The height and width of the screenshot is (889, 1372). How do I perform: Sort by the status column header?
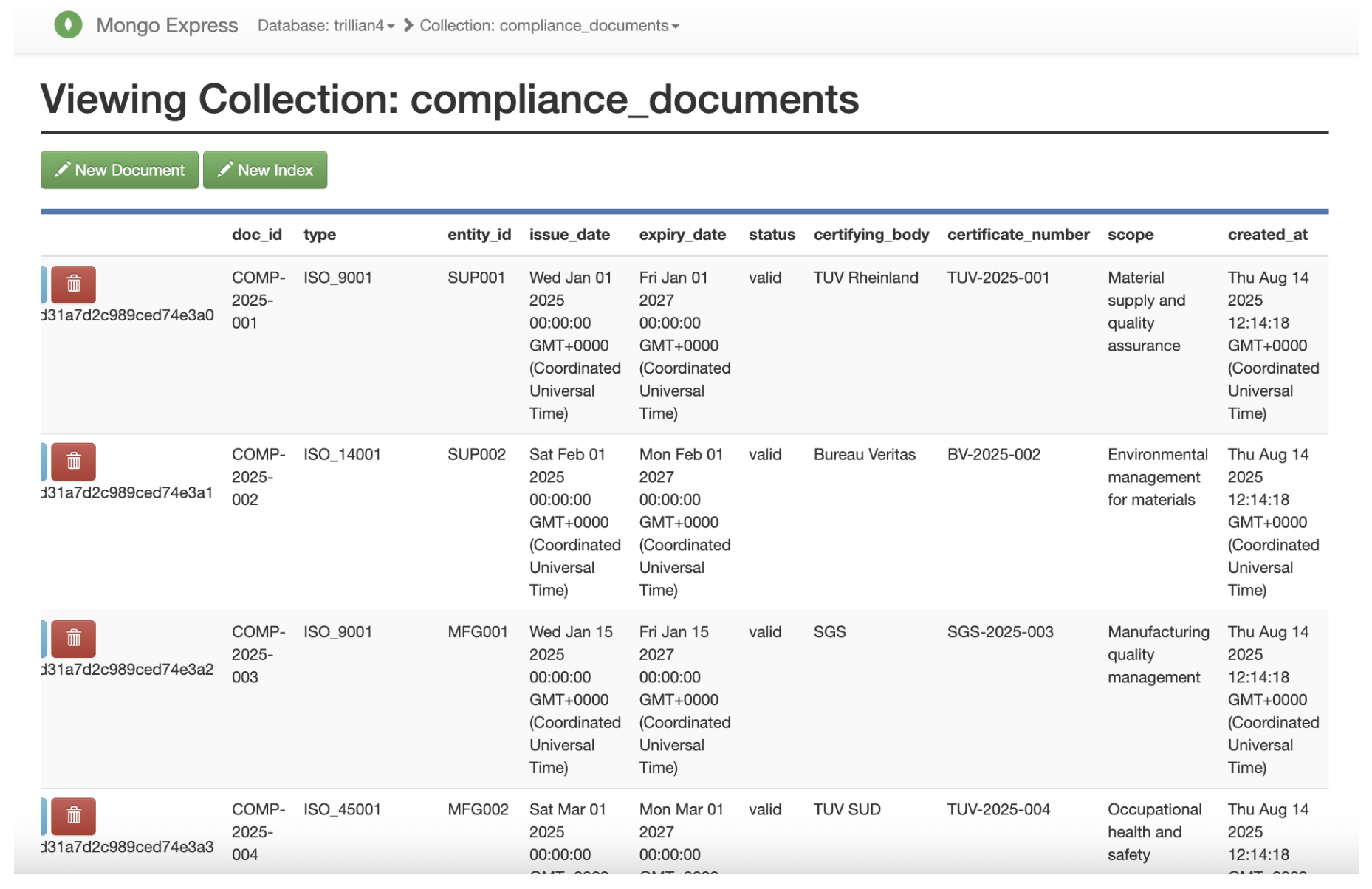click(772, 235)
